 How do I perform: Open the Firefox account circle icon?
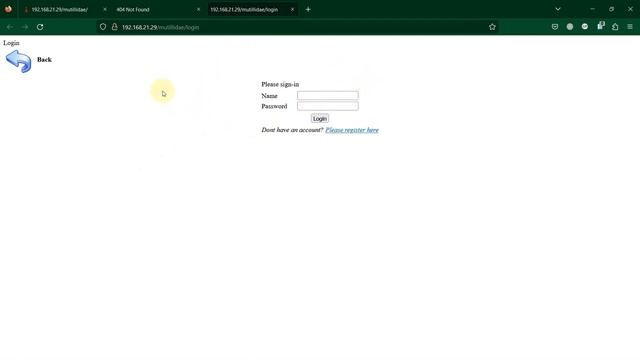[570, 27]
